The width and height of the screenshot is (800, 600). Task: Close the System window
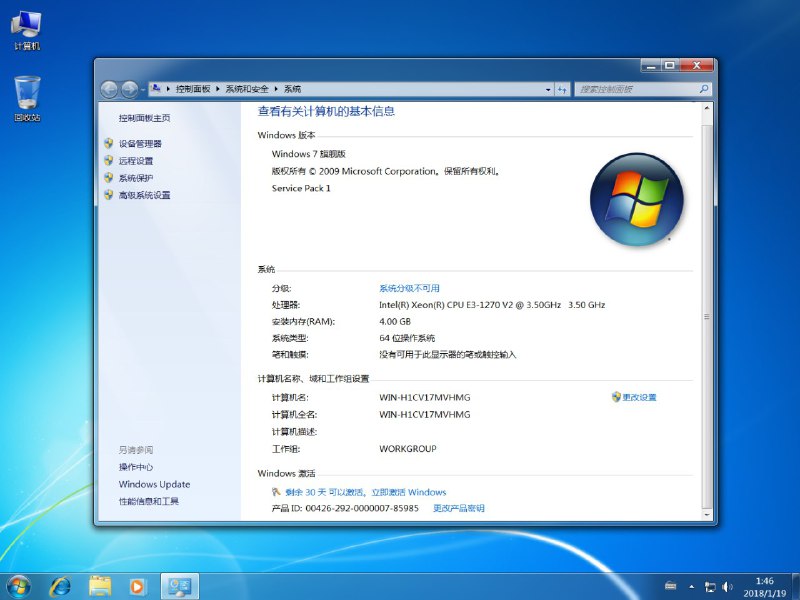(696, 66)
